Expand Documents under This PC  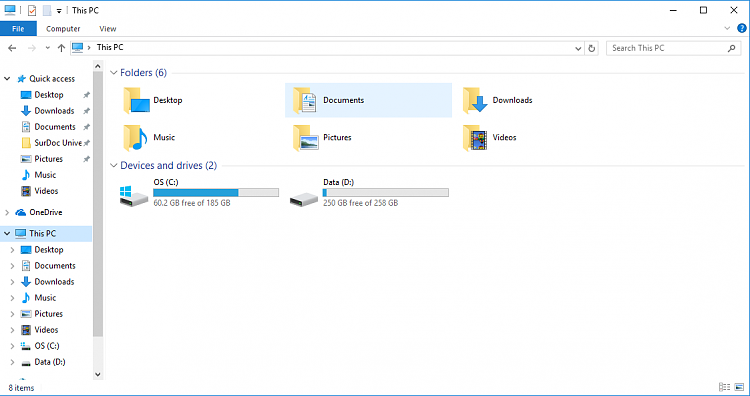[x=12, y=266]
